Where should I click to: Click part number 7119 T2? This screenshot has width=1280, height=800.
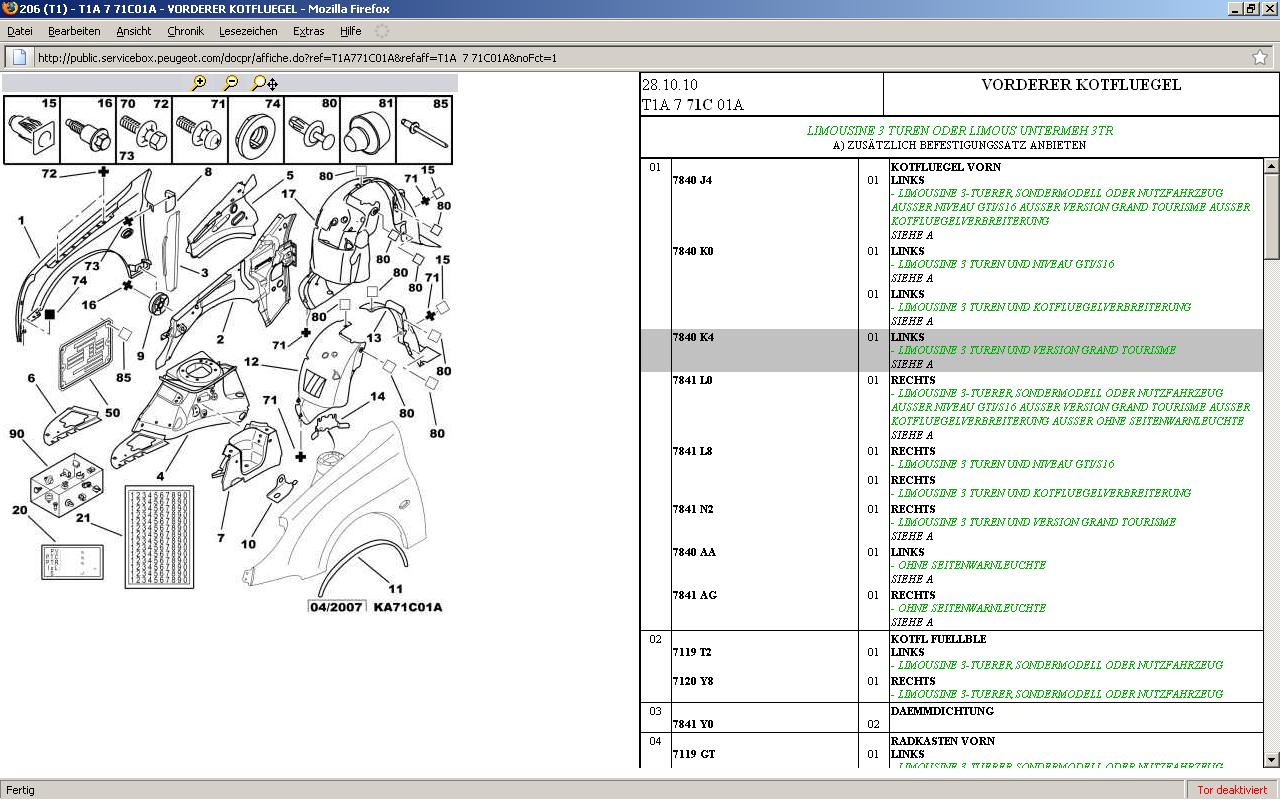pyautogui.click(x=692, y=653)
